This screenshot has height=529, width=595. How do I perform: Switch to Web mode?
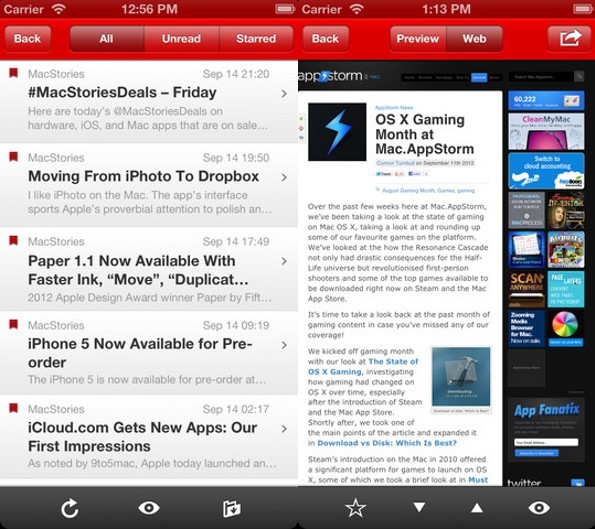pos(474,38)
